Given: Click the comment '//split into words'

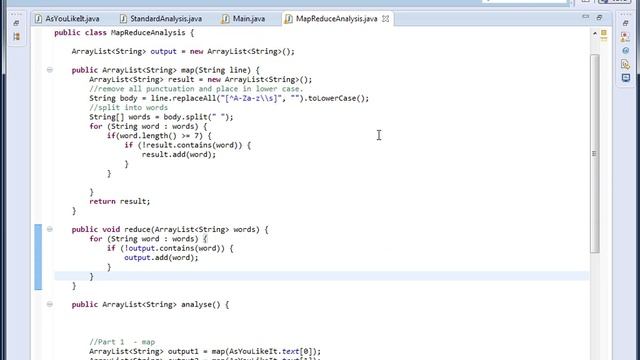Looking at the screenshot, I should 129,108.
